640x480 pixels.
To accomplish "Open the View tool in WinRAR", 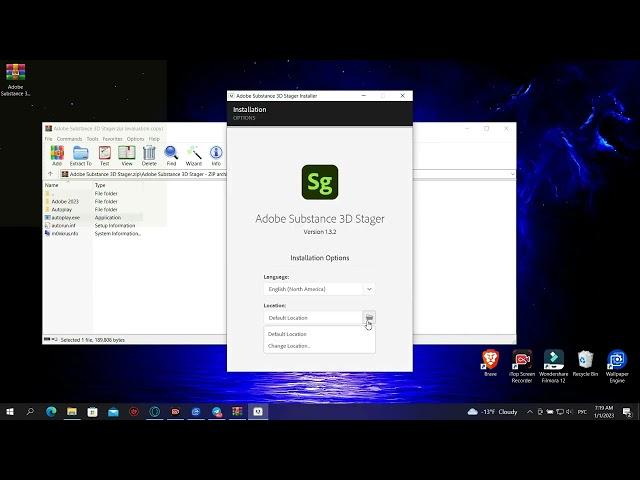I will click(127, 156).
